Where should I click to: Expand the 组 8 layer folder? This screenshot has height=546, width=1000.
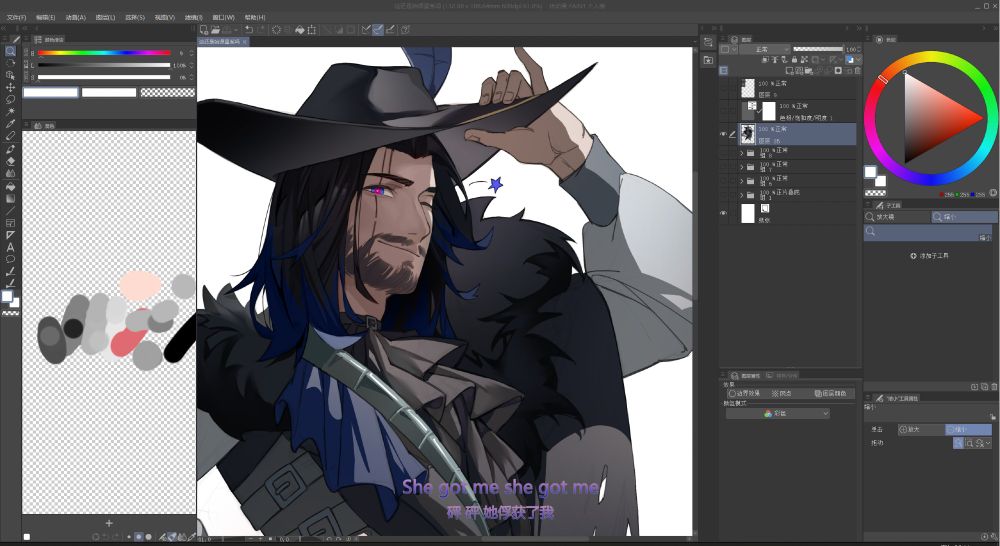pos(742,153)
